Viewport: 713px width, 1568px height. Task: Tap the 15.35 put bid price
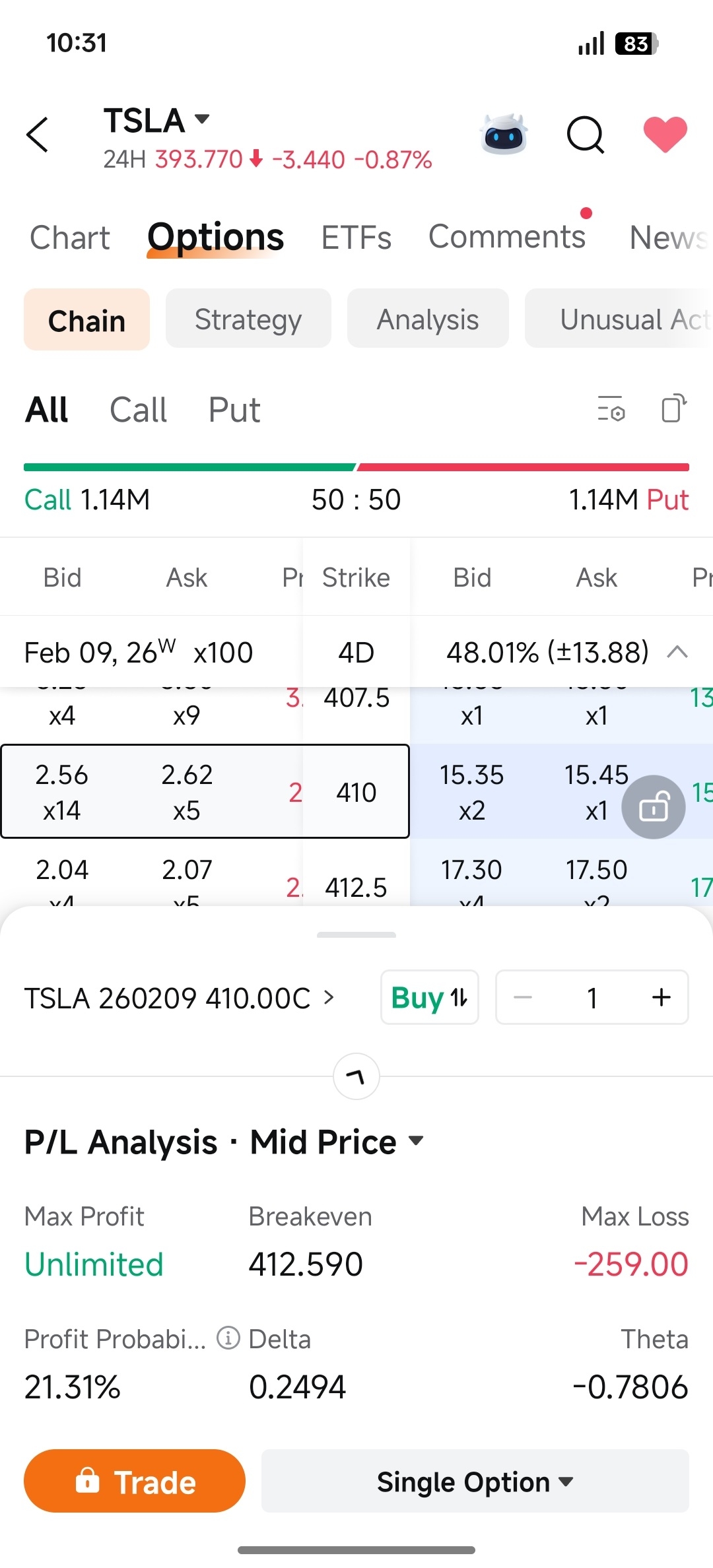pyautogui.click(x=472, y=775)
